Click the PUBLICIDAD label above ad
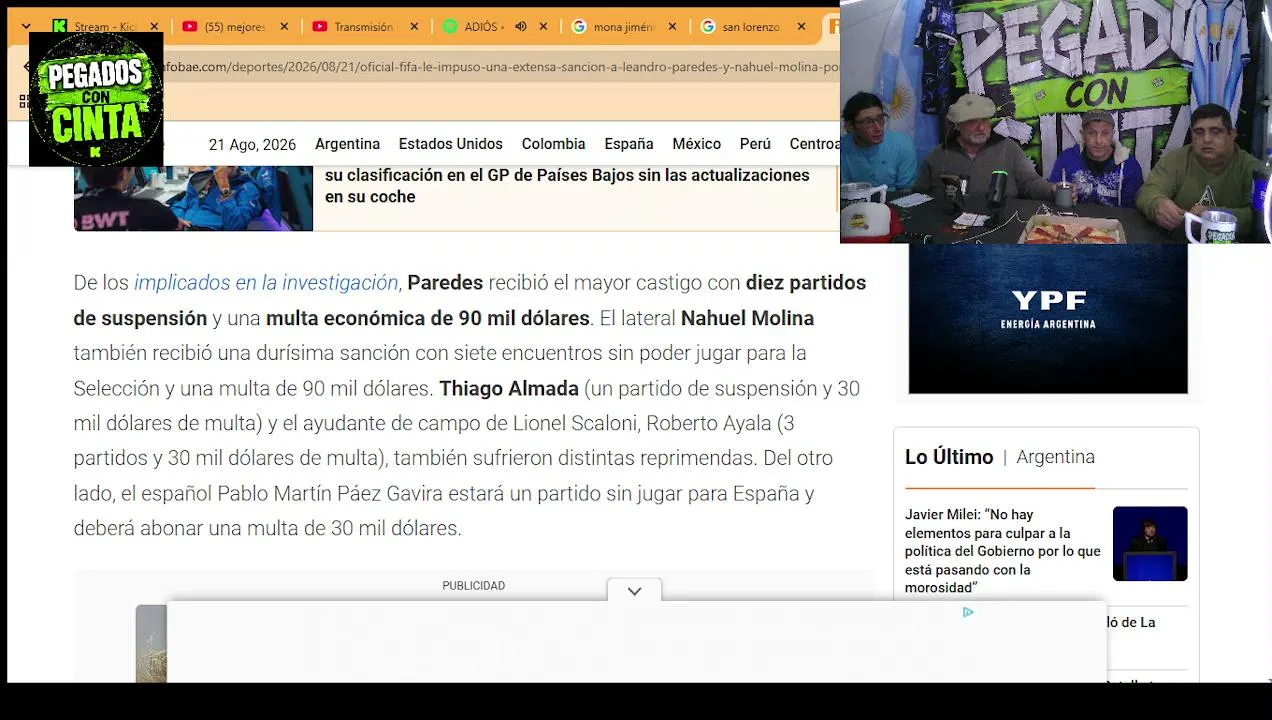The height and width of the screenshot is (720, 1272). point(474,586)
